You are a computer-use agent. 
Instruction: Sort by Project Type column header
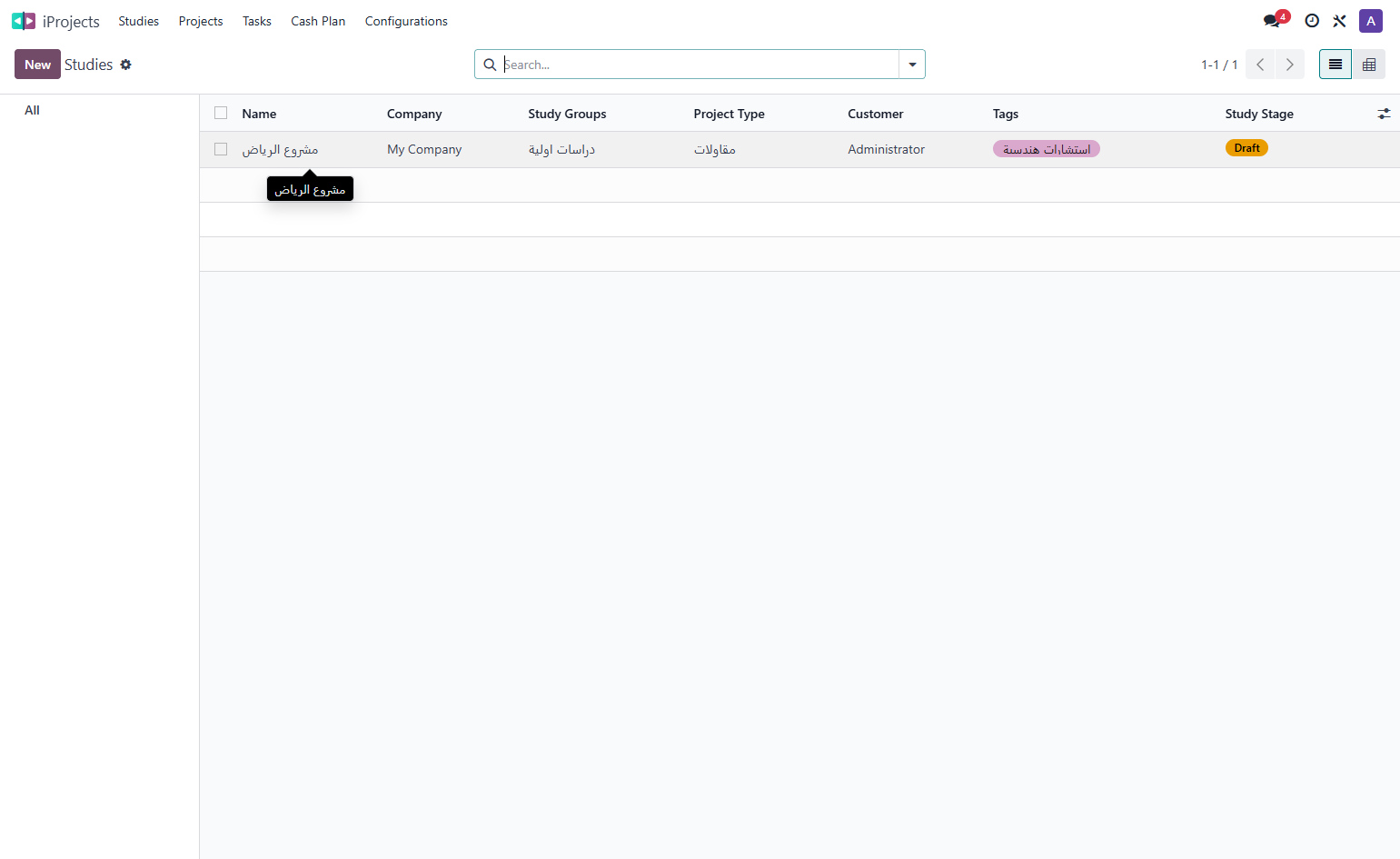point(729,114)
